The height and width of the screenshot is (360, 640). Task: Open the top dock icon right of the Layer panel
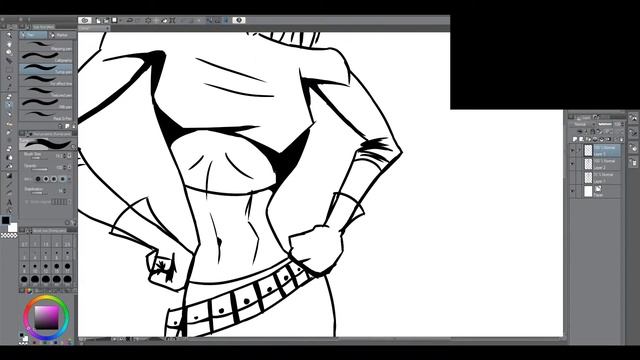pos(634,119)
